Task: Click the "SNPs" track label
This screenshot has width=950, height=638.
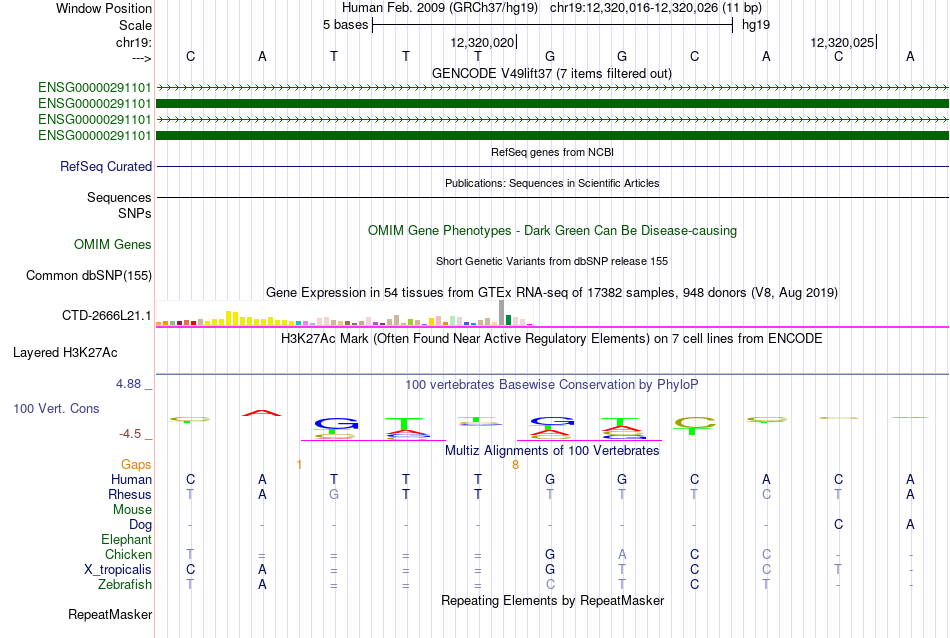Action: 135,213
